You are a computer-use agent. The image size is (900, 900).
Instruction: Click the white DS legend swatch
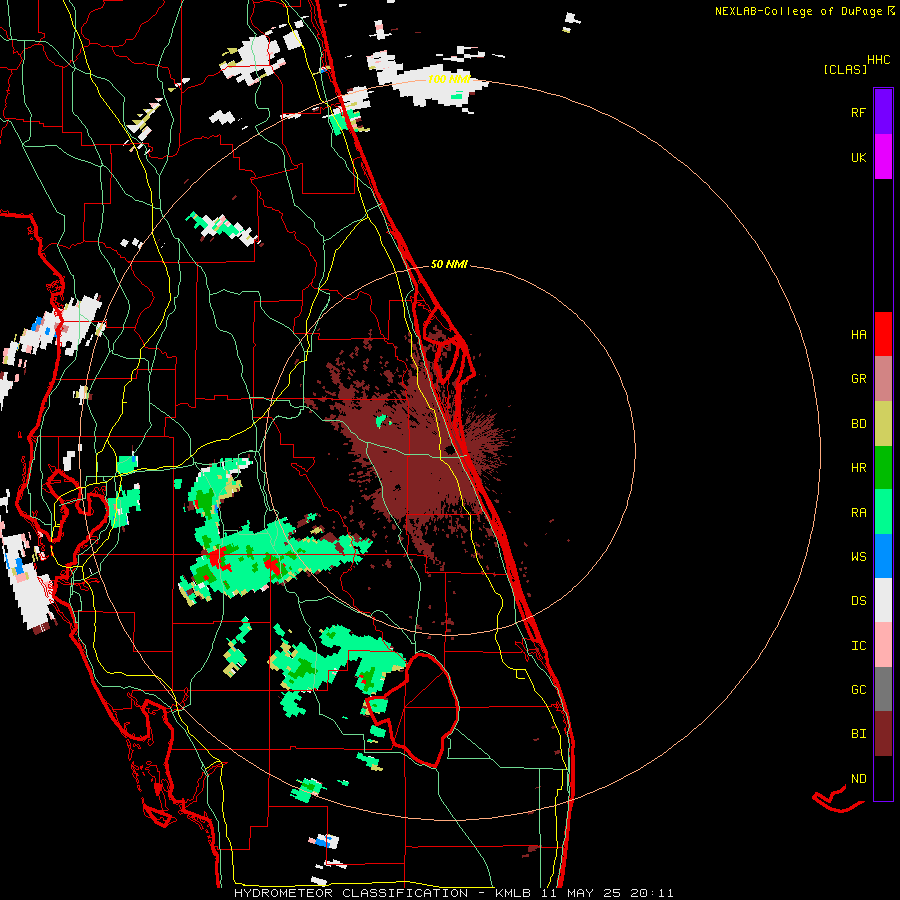click(883, 600)
